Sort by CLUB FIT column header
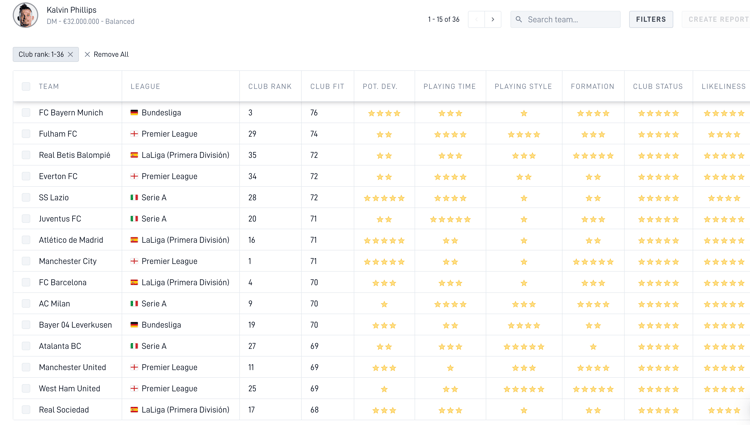The image size is (750, 425). click(x=327, y=87)
